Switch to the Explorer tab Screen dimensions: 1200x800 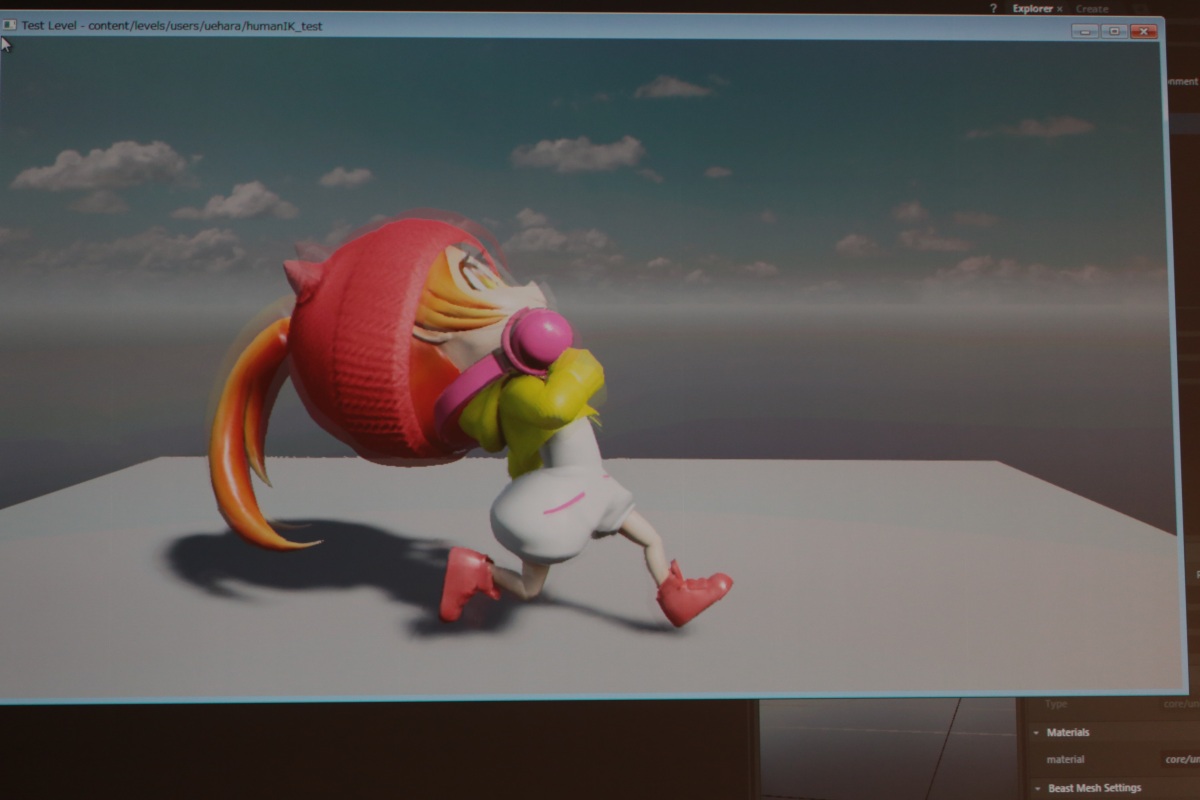coord(1032,9)
